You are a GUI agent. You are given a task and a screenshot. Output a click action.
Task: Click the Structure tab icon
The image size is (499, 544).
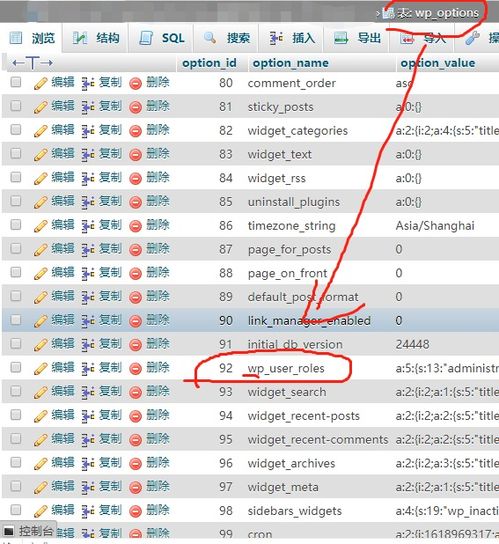click(x=80, y=38)
